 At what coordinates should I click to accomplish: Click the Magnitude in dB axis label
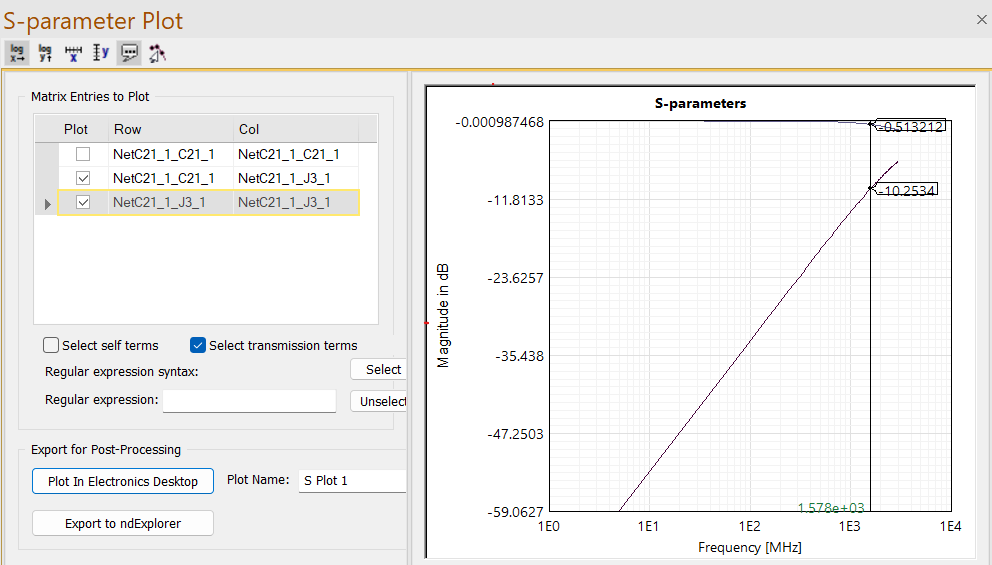tap(443, 315)
